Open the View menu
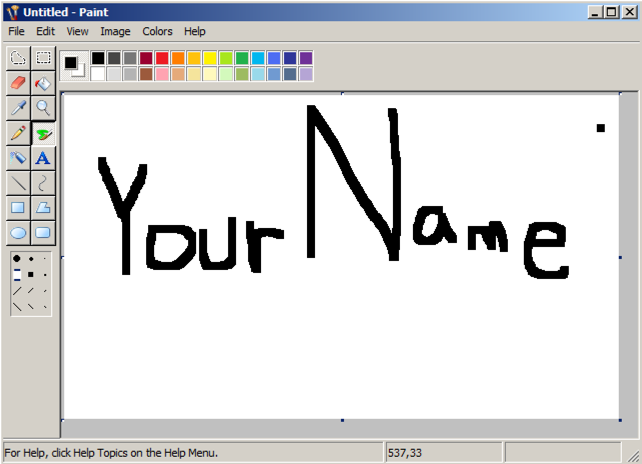The height and width of the screenshot is (464, 642). point(77,31)
